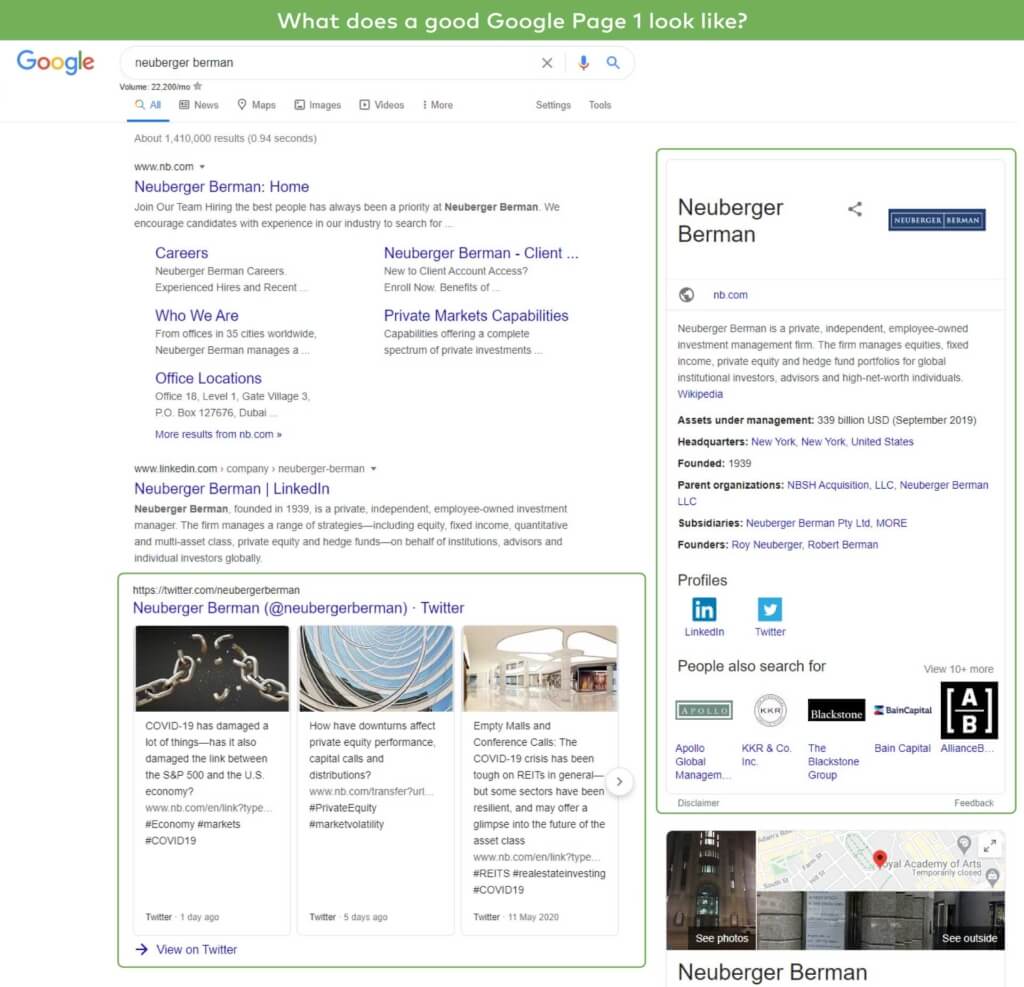Open the LinkedIn icon under Profiles
1024x987 pixels.
(x=703, y=608)
